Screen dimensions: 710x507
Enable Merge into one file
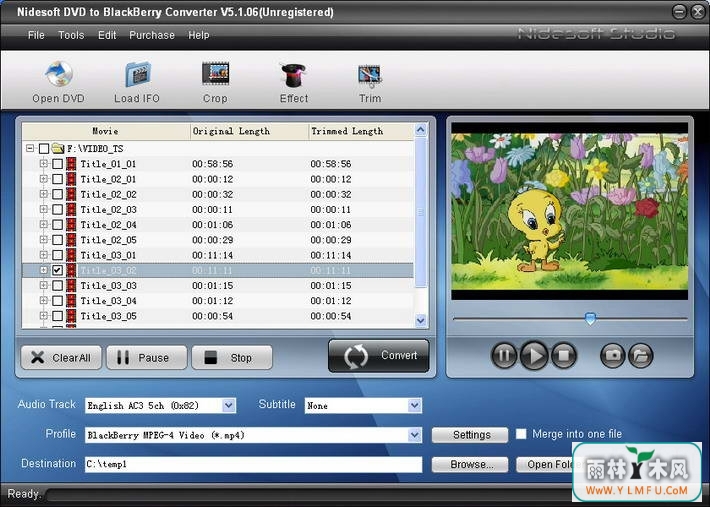[521, 434]
